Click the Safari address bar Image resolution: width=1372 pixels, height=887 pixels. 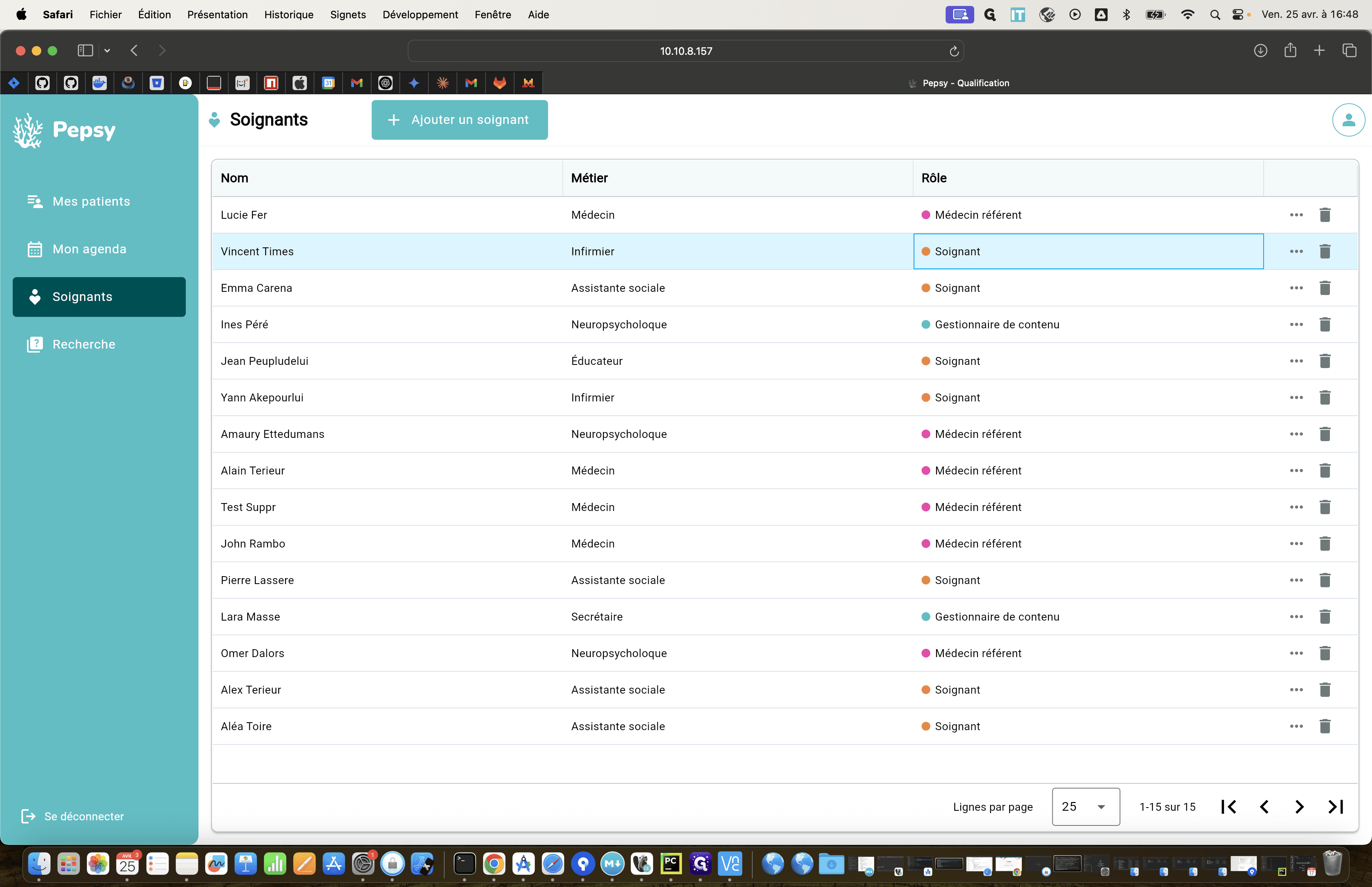pos(686,51)
